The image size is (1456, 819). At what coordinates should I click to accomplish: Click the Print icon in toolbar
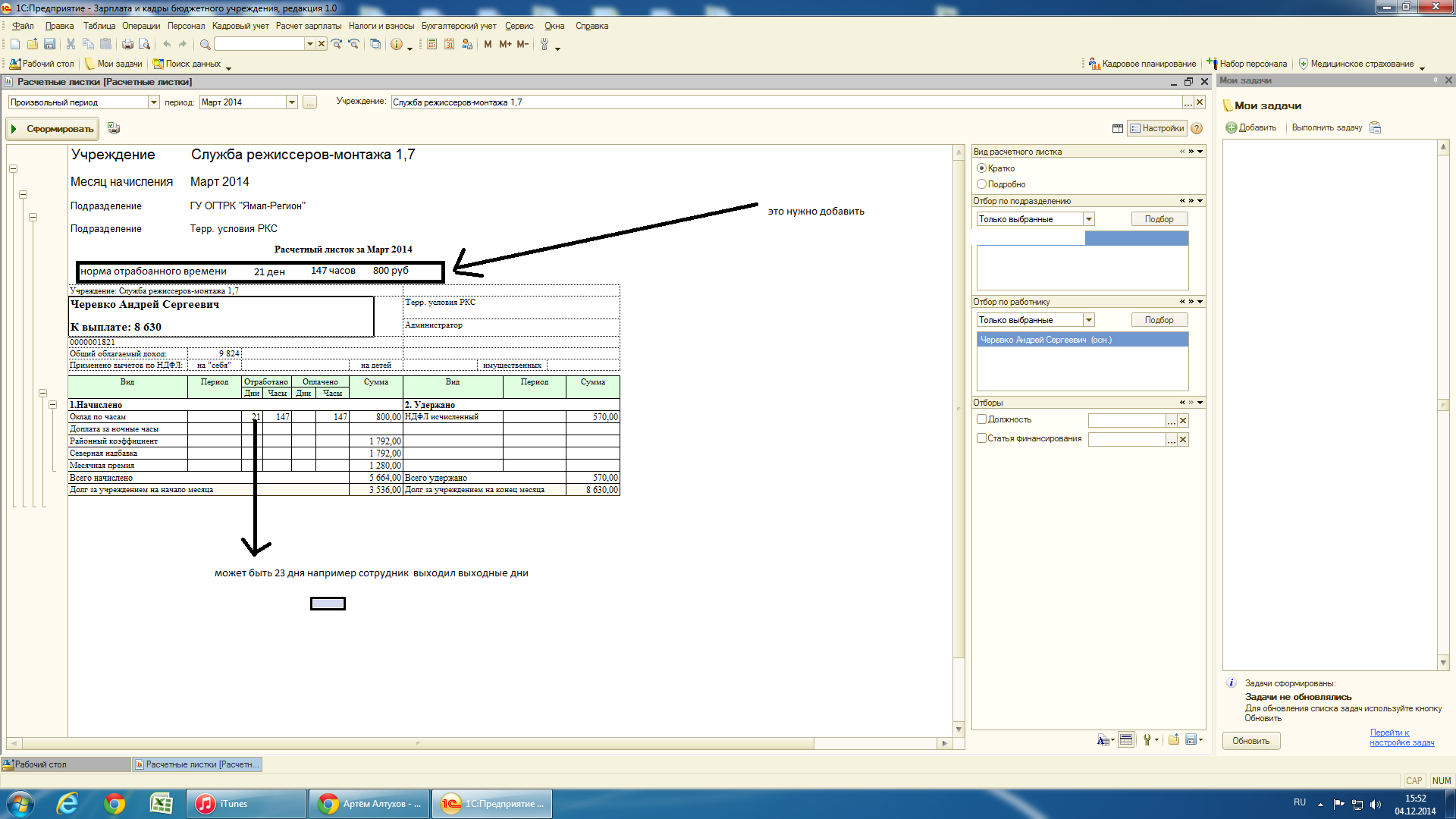pos(127,45)
